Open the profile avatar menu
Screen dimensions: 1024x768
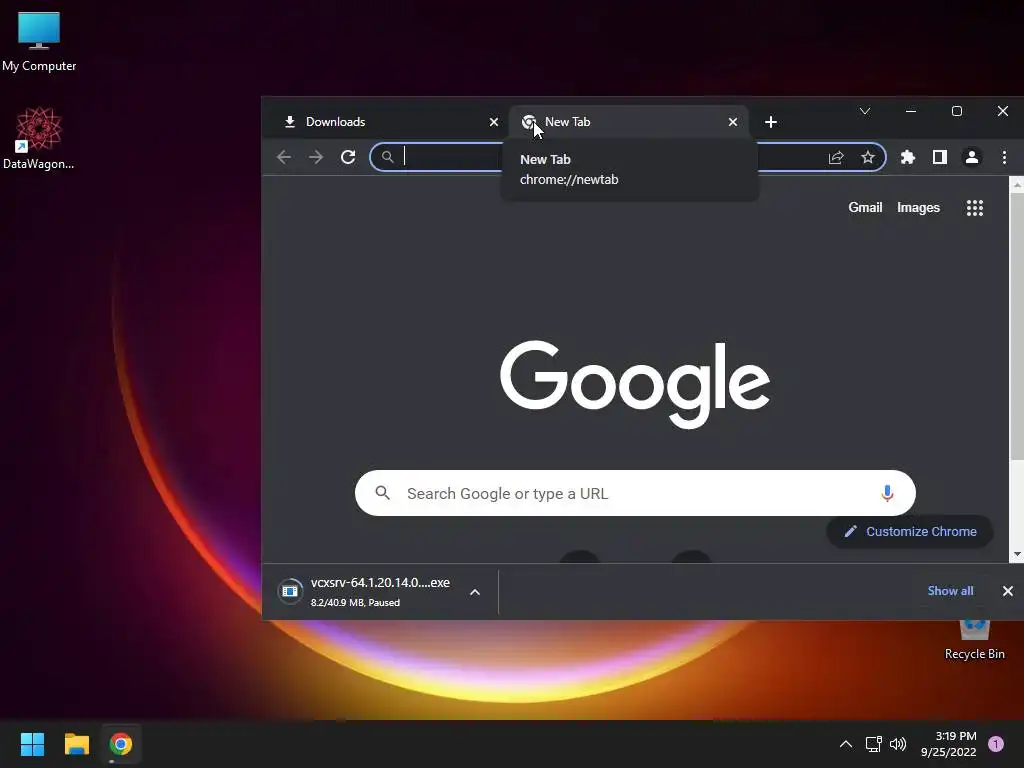coord(972,157)
